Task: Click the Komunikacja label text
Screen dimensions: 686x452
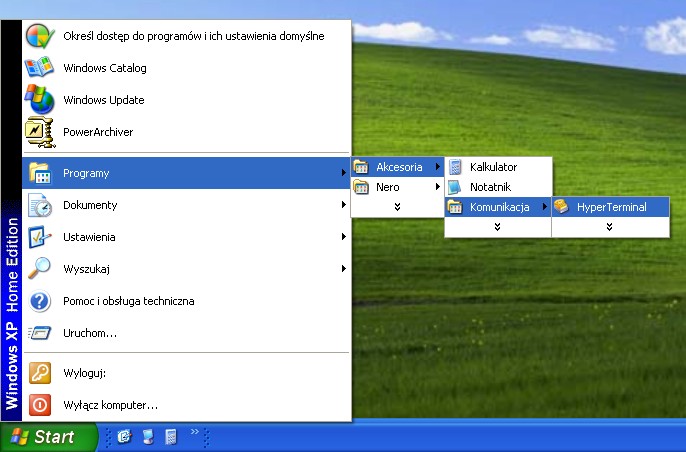Action: click(500, 207)
